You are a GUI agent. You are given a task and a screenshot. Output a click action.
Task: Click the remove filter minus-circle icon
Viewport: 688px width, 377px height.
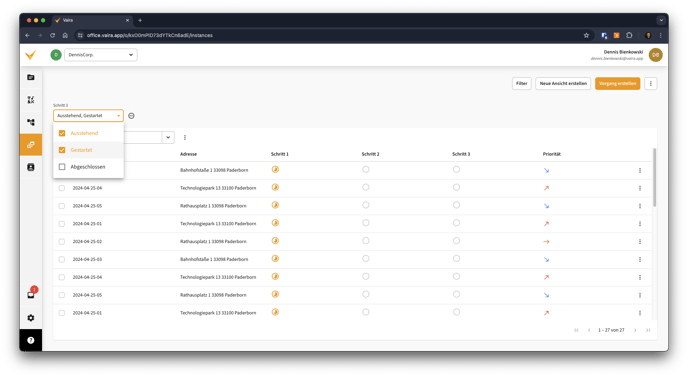(131, 116)
